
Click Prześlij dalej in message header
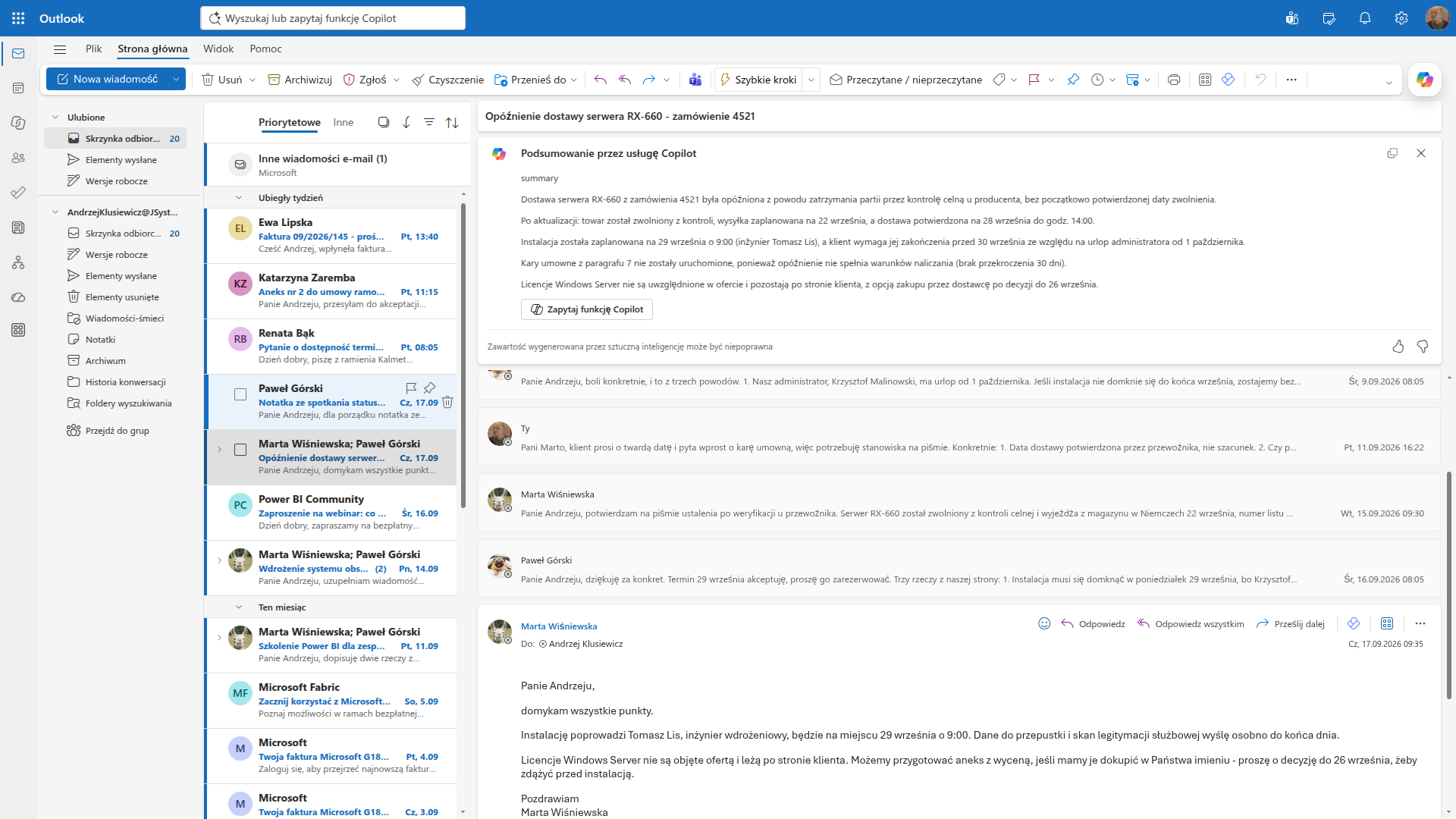point(1291,624)
